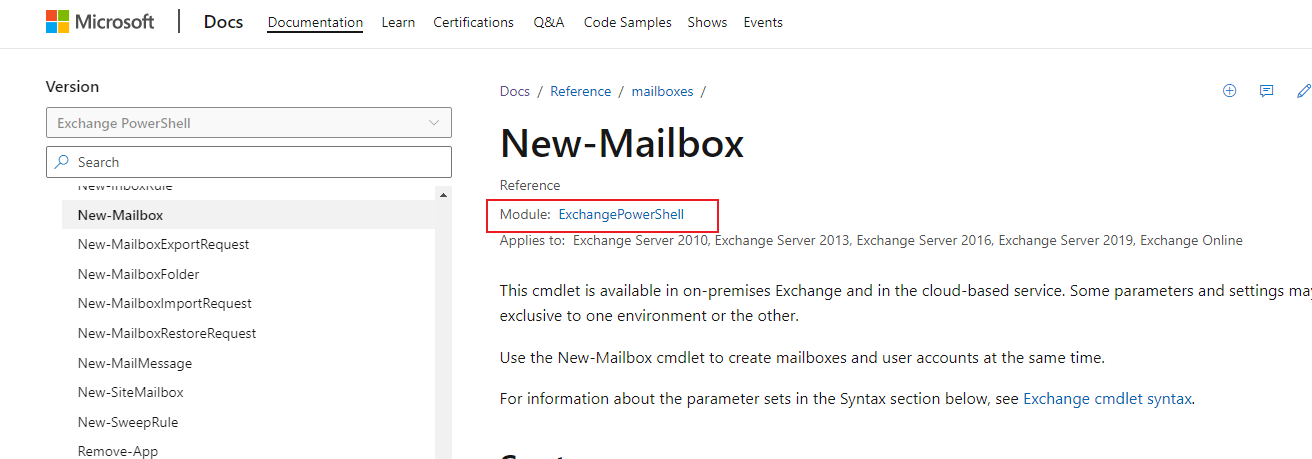Select New-SiteMailbox in the sidebar
1312x459 pixels.
pyautogui.click(x=130, y=392)
